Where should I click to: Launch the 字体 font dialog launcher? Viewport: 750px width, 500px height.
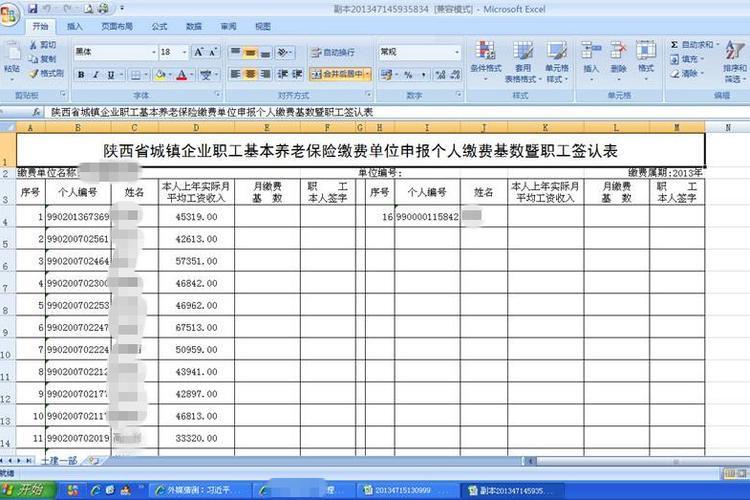point(217,94)
